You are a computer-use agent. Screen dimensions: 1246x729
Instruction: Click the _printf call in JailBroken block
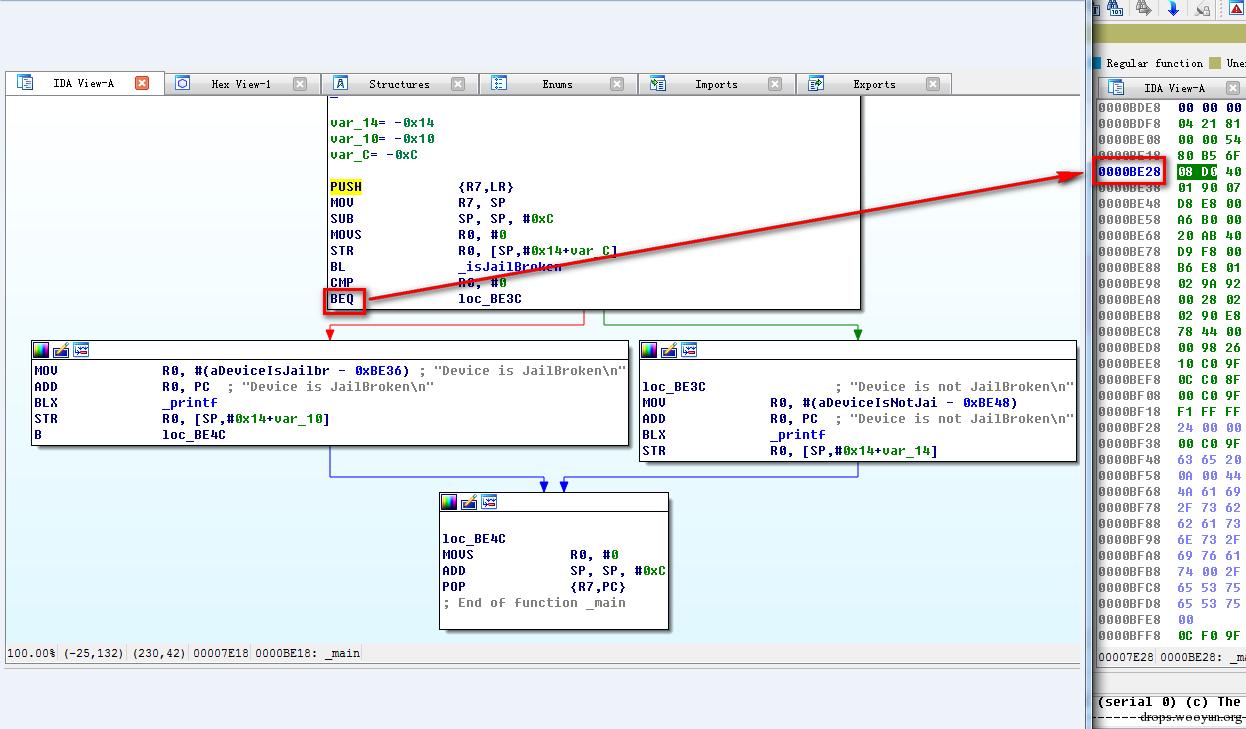[x=189, y=403]
